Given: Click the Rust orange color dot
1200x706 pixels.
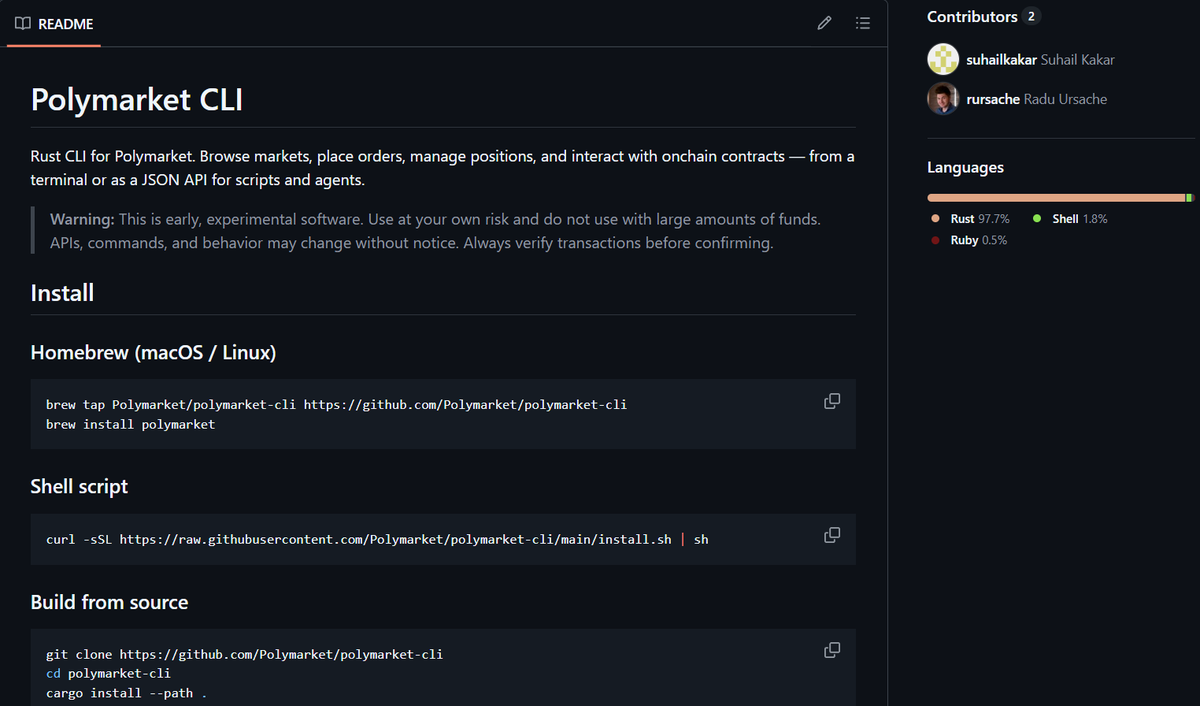Looking at the screenshot, I should [935, 219].
